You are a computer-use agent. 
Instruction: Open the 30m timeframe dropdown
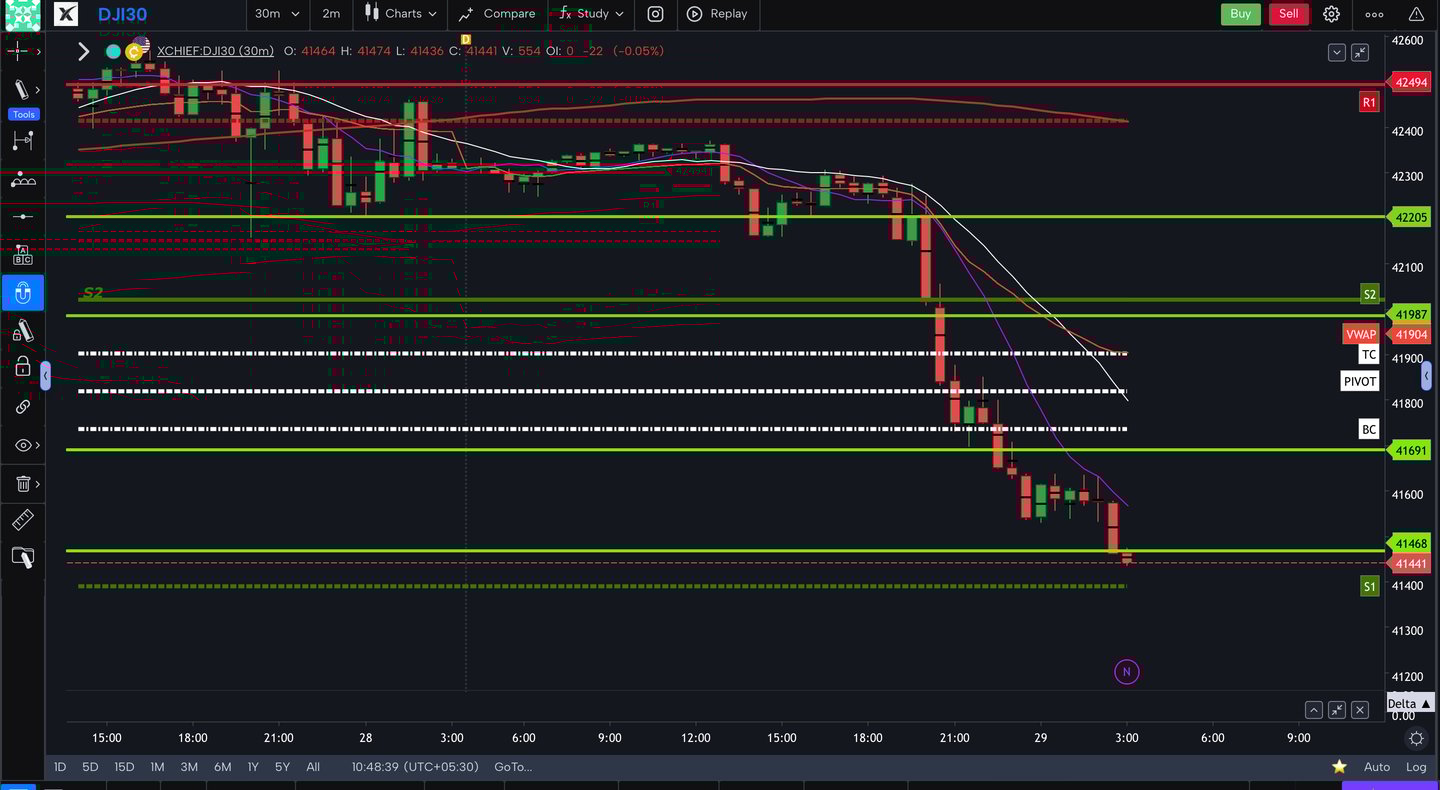pos(277,14)
